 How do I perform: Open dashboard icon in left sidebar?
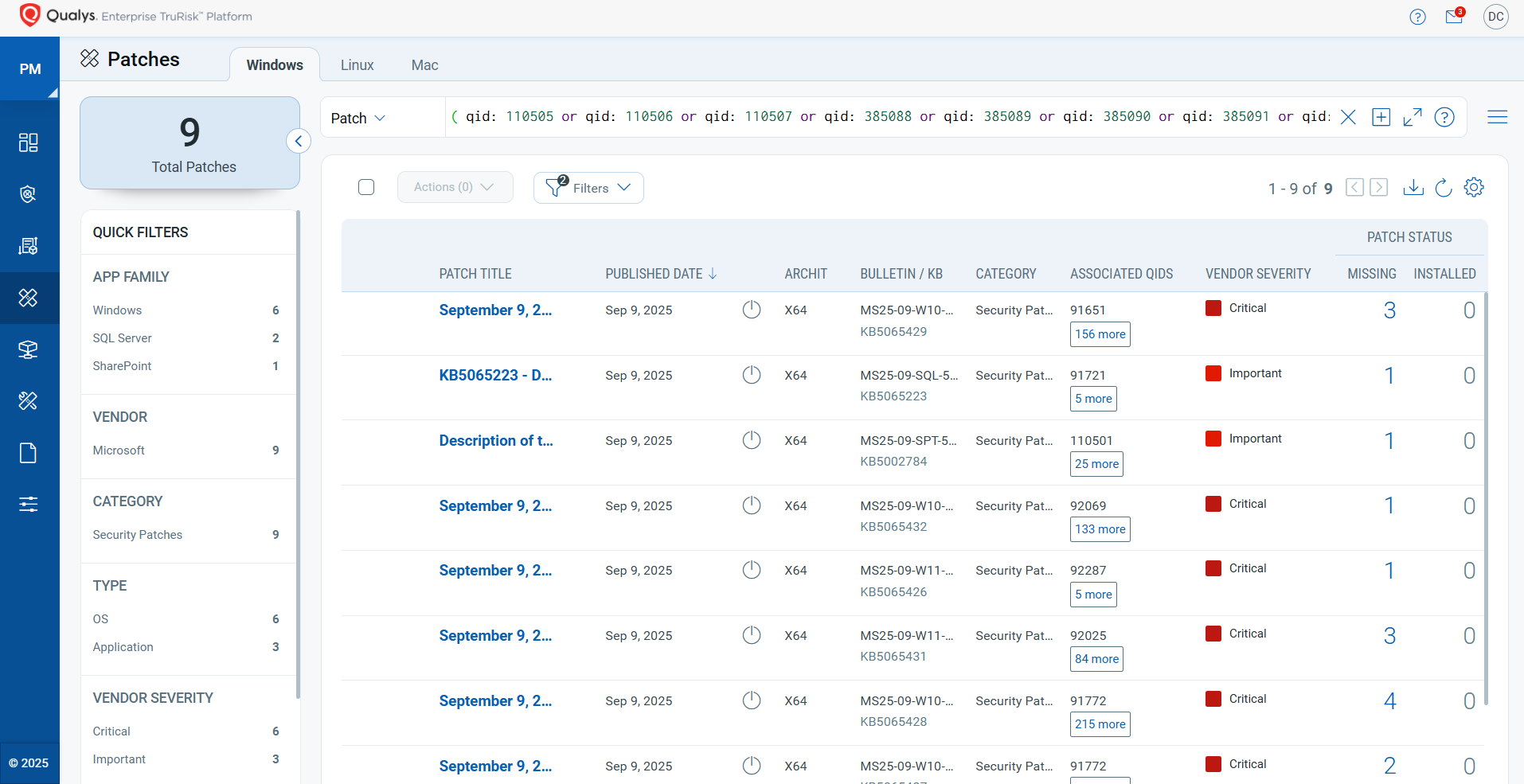pos(29,142)
